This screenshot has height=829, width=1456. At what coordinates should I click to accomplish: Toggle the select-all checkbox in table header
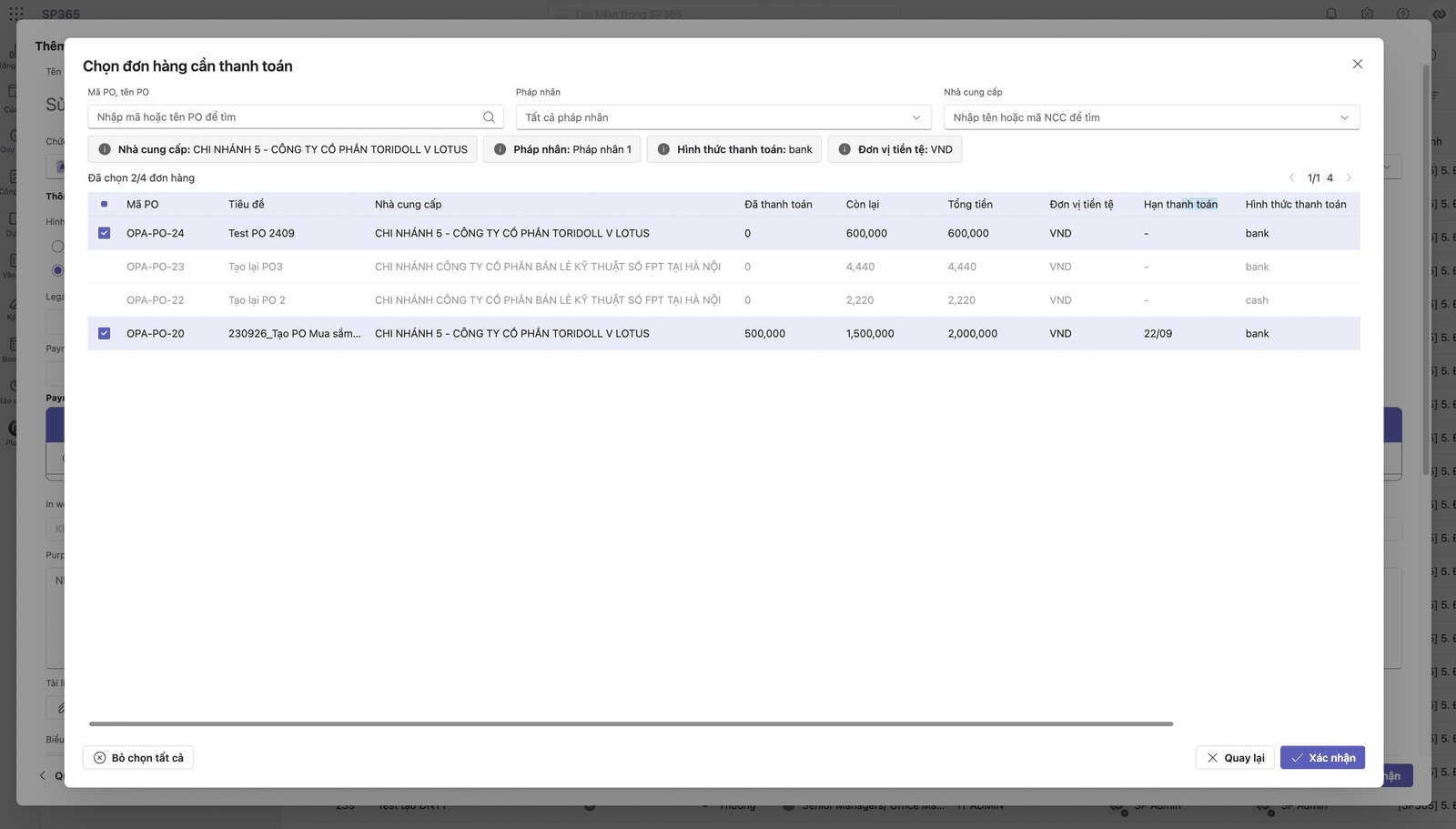(x=104, y=204)
